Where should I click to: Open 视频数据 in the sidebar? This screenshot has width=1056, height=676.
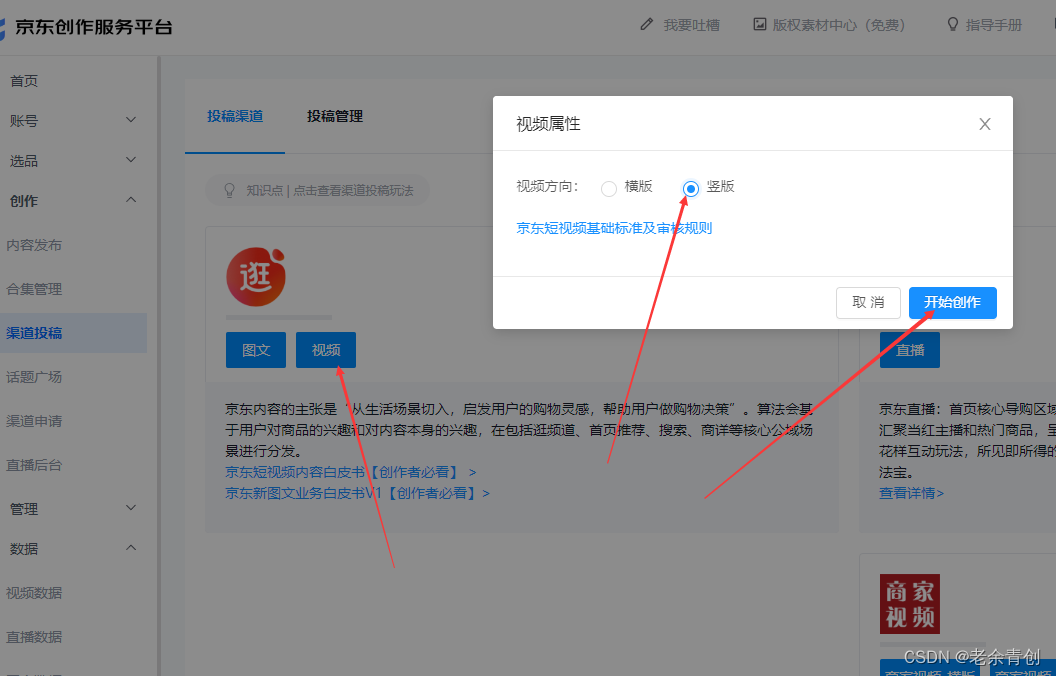pyautogui.click(x=34, y=593)
